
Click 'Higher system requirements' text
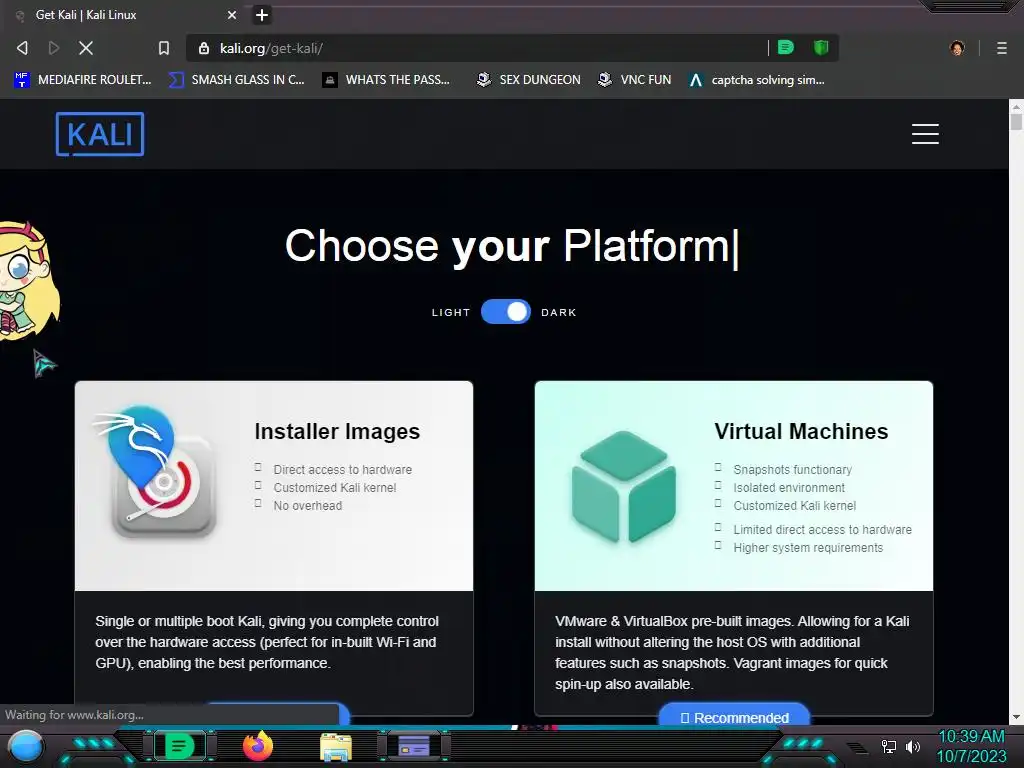click(x=808, y=547)
